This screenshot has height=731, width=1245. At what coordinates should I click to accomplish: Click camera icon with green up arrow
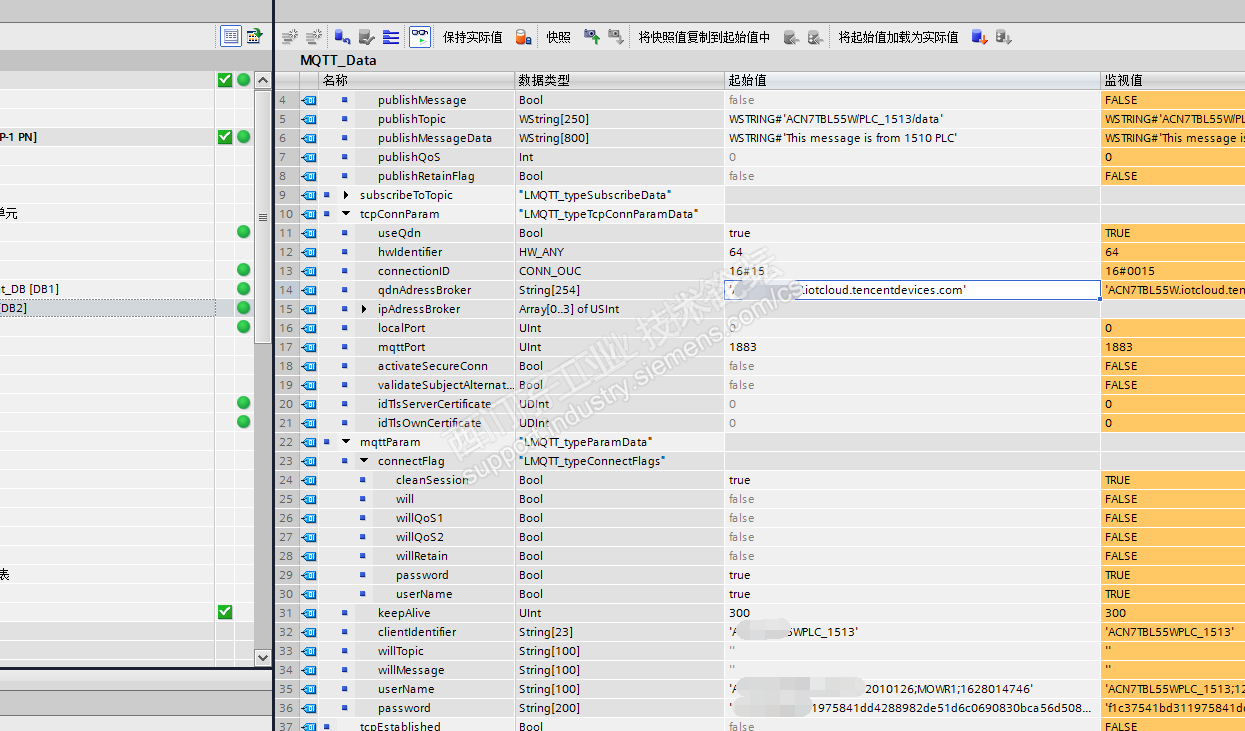pyautogui.click(x=592, y=37)
